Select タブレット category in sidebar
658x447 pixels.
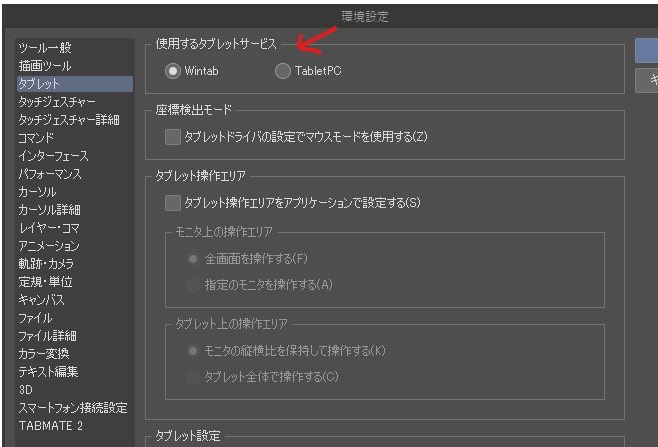point(75,84)
